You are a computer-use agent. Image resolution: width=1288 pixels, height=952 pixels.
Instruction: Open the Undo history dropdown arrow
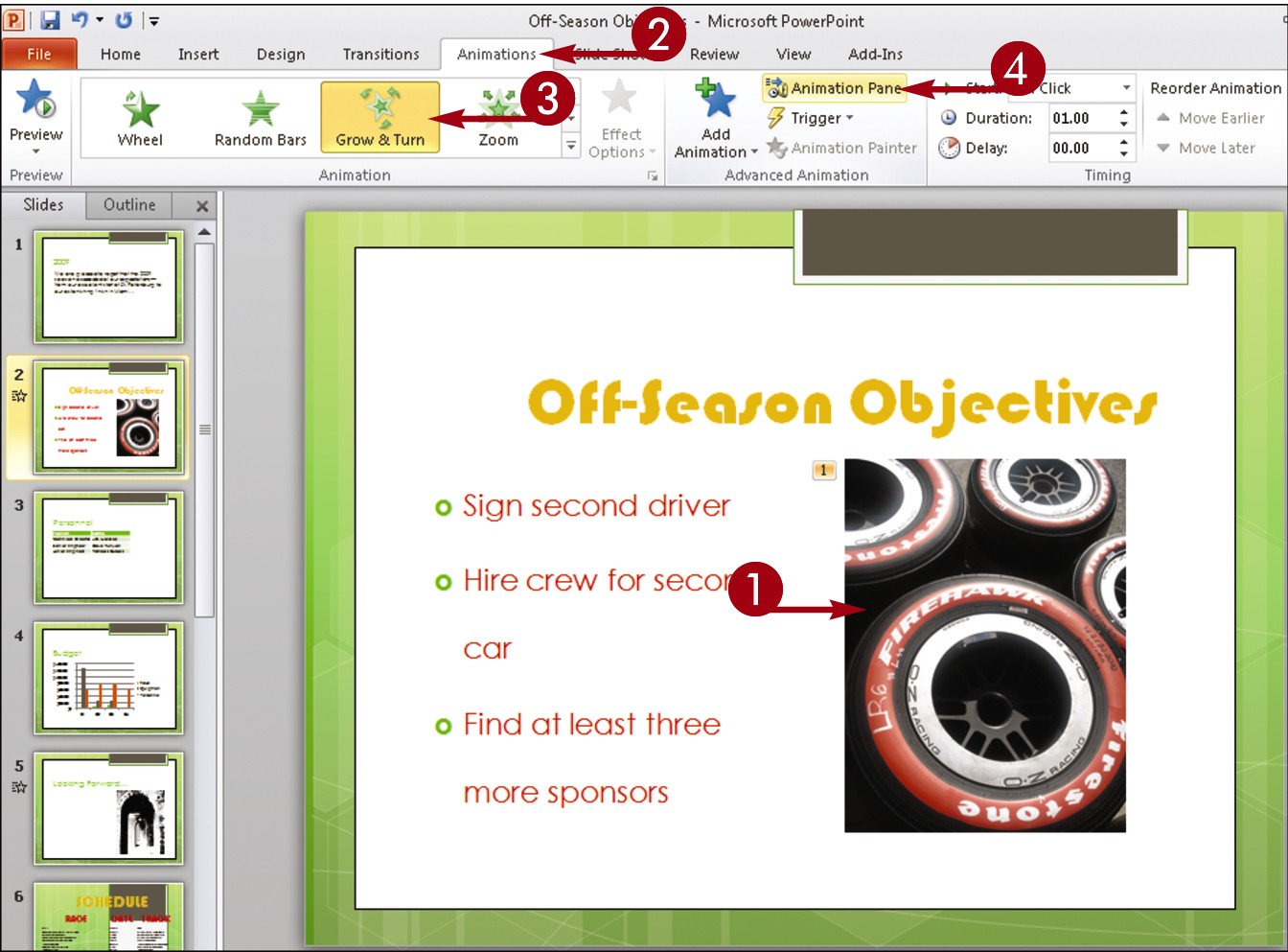pyautogui.click(x=100, y=19)
